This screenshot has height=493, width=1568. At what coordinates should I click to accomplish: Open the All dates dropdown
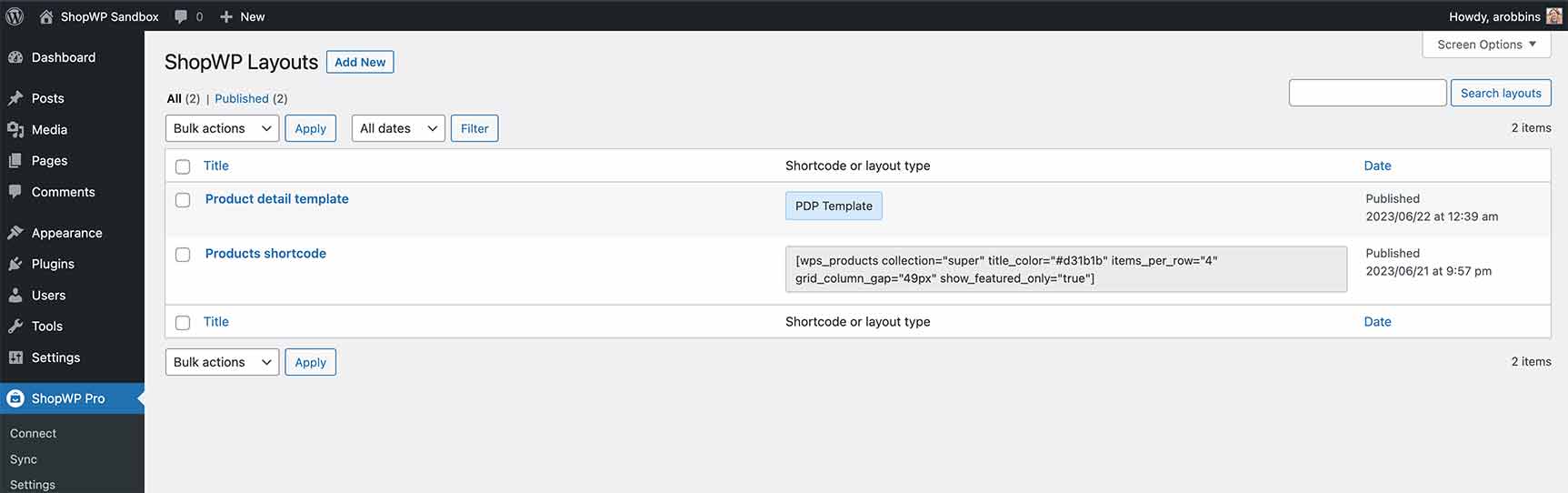click(x=398, y=128)
